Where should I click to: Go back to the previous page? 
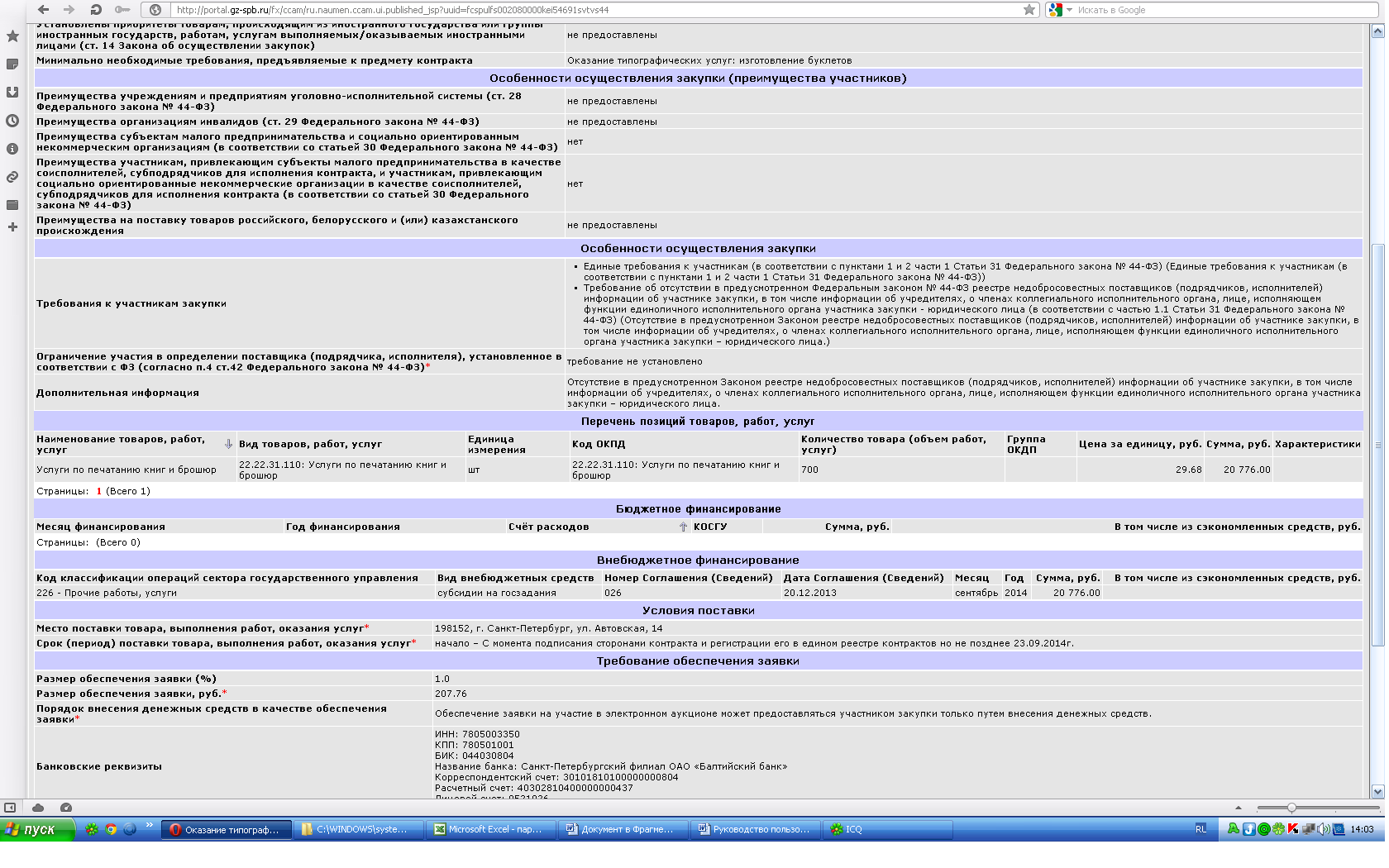pyautogui.click(x=43, y=10)
